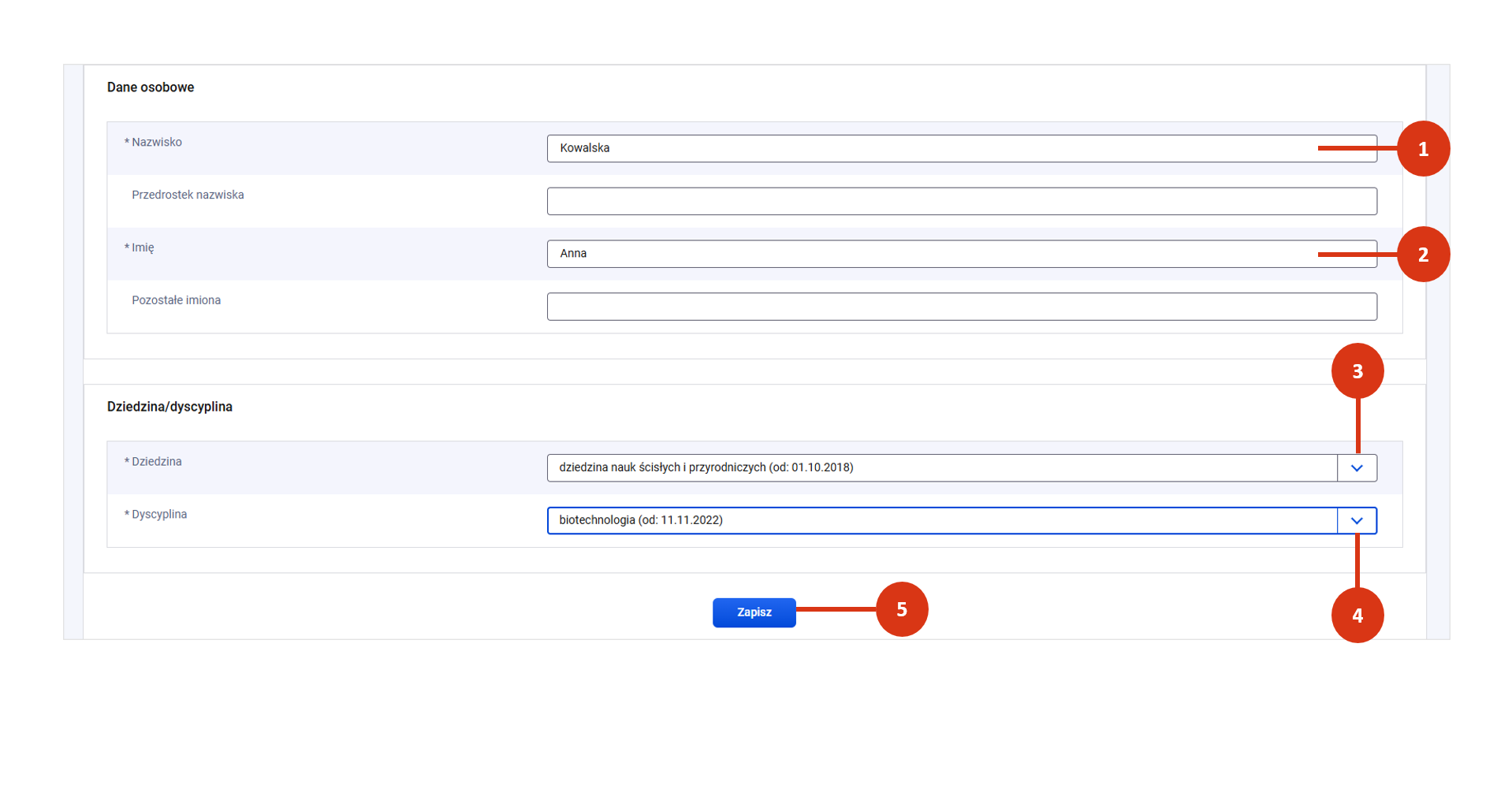Click the Imię field containing Anna

930,254
